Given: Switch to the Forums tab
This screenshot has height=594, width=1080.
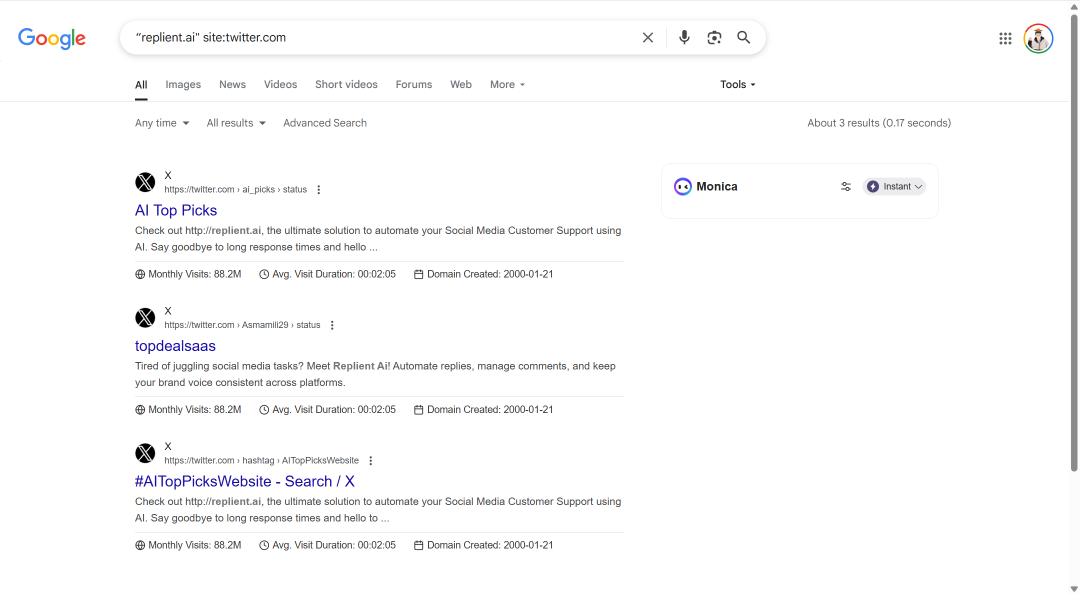Looking at the screenshot, I should pos(414,84).
